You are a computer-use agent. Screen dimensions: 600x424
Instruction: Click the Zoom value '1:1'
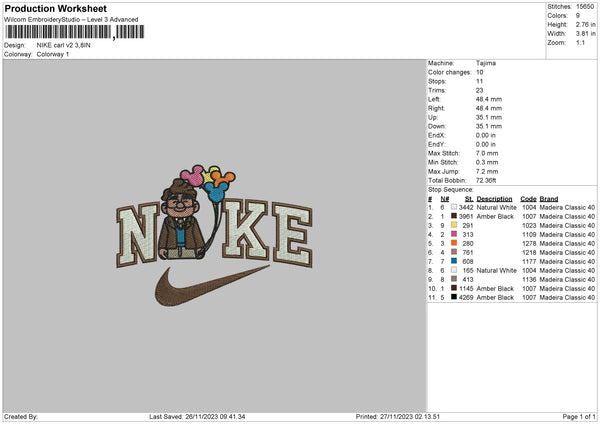coord(580,42)
